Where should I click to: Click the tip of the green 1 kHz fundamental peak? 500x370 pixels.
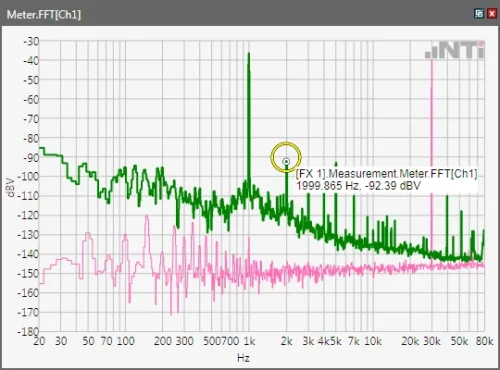pyautogui.click(x=249, y=54)
